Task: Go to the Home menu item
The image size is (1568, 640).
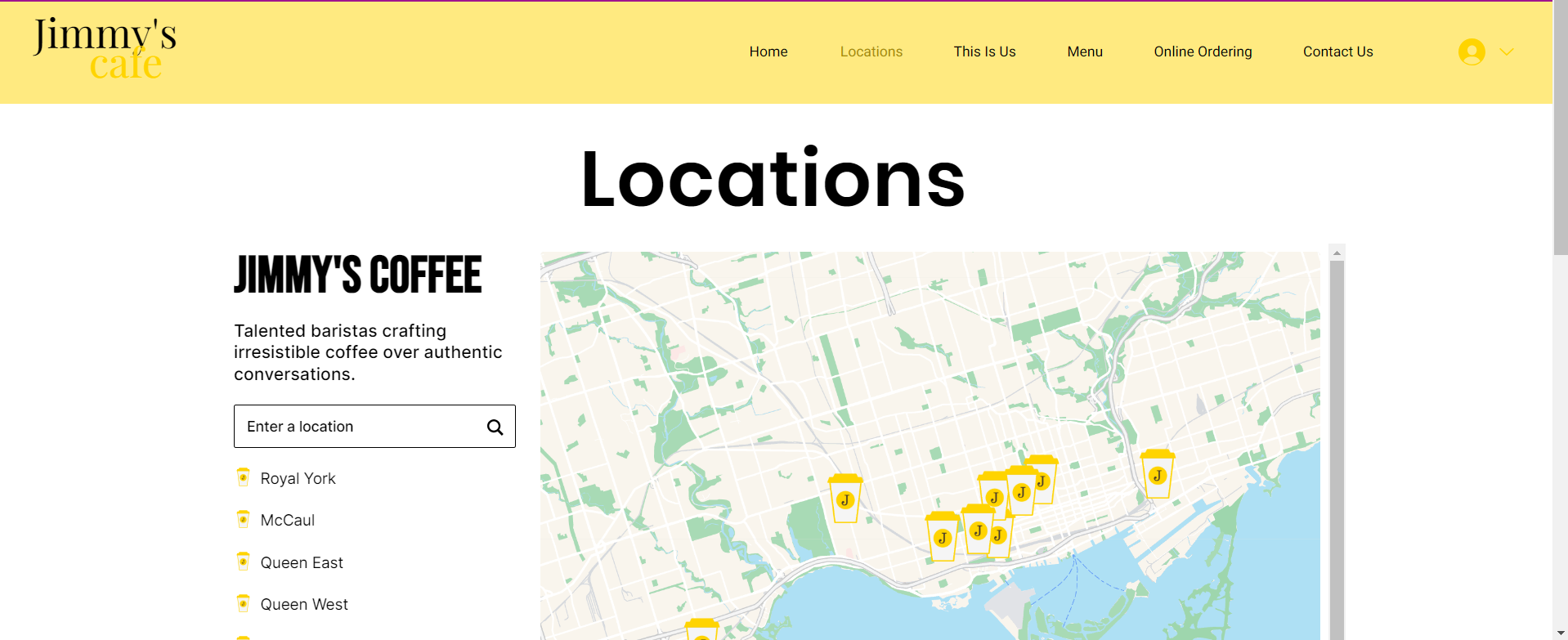Action: pos(768,51)
